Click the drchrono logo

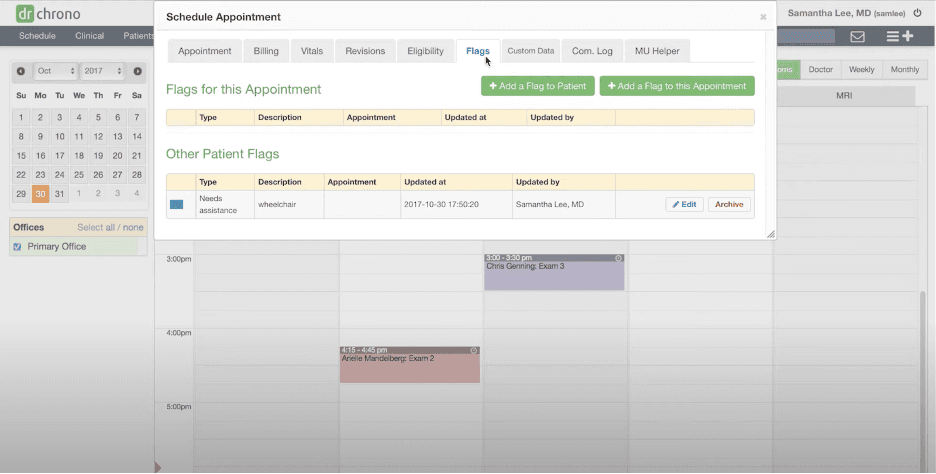click(x=48, y=14)
